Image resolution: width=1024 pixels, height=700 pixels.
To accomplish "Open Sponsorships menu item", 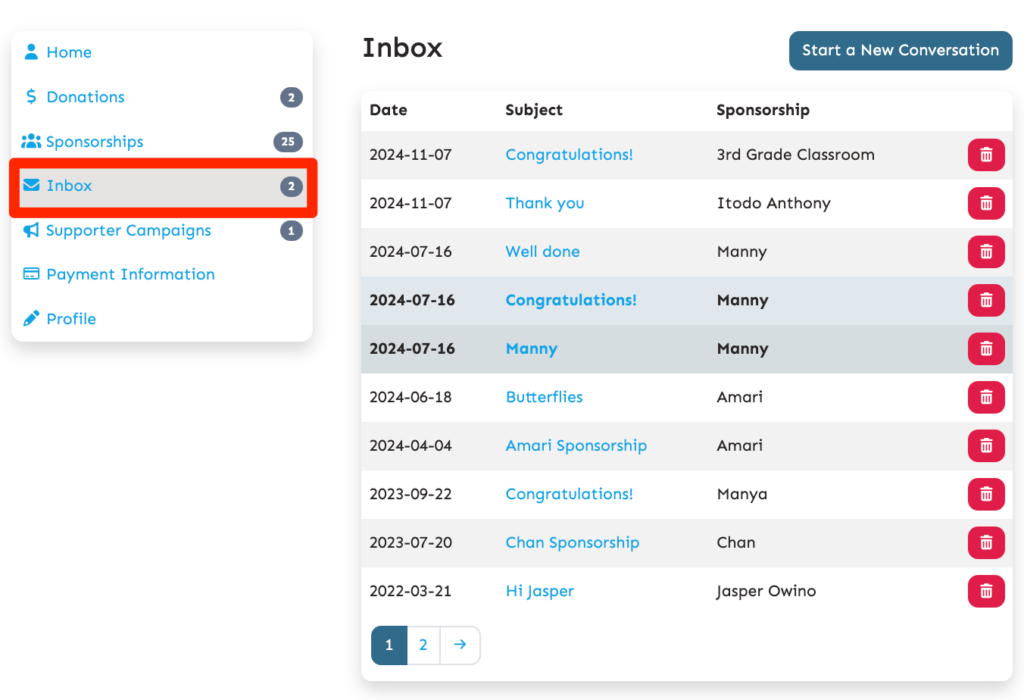I will pos(94,142).
